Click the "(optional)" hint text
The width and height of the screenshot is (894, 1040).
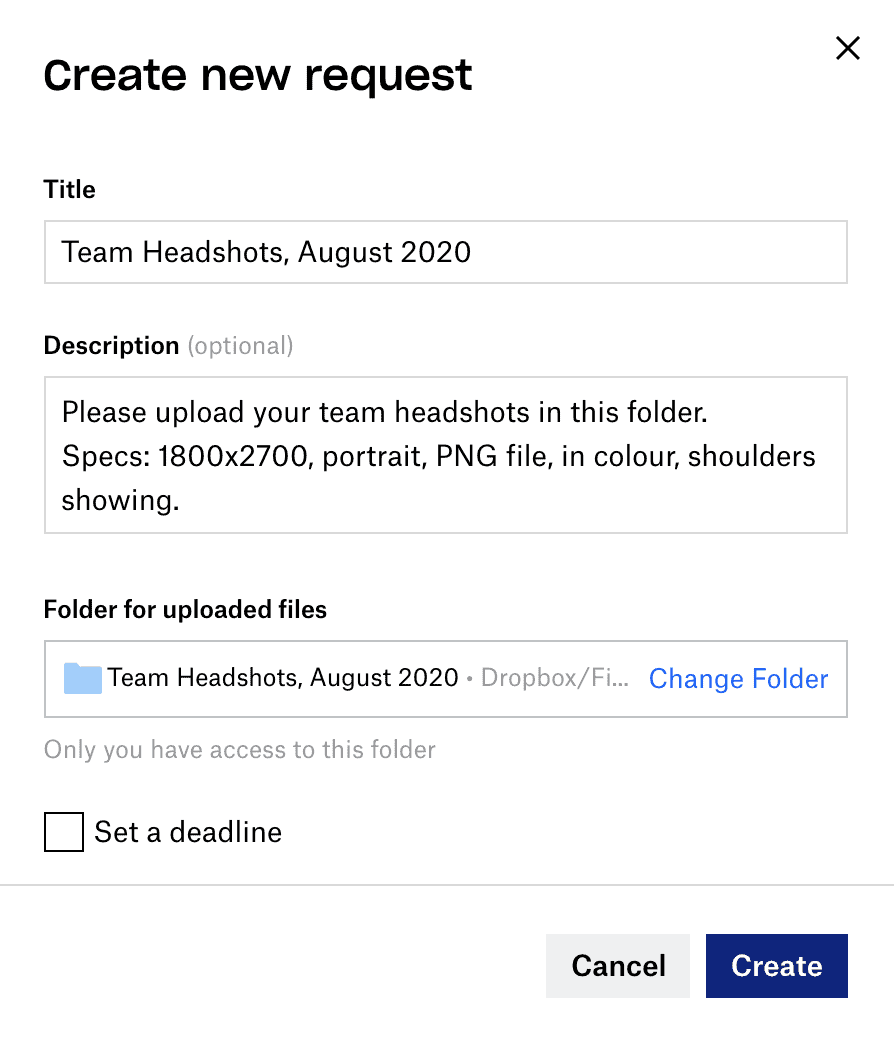click(241, 346)
